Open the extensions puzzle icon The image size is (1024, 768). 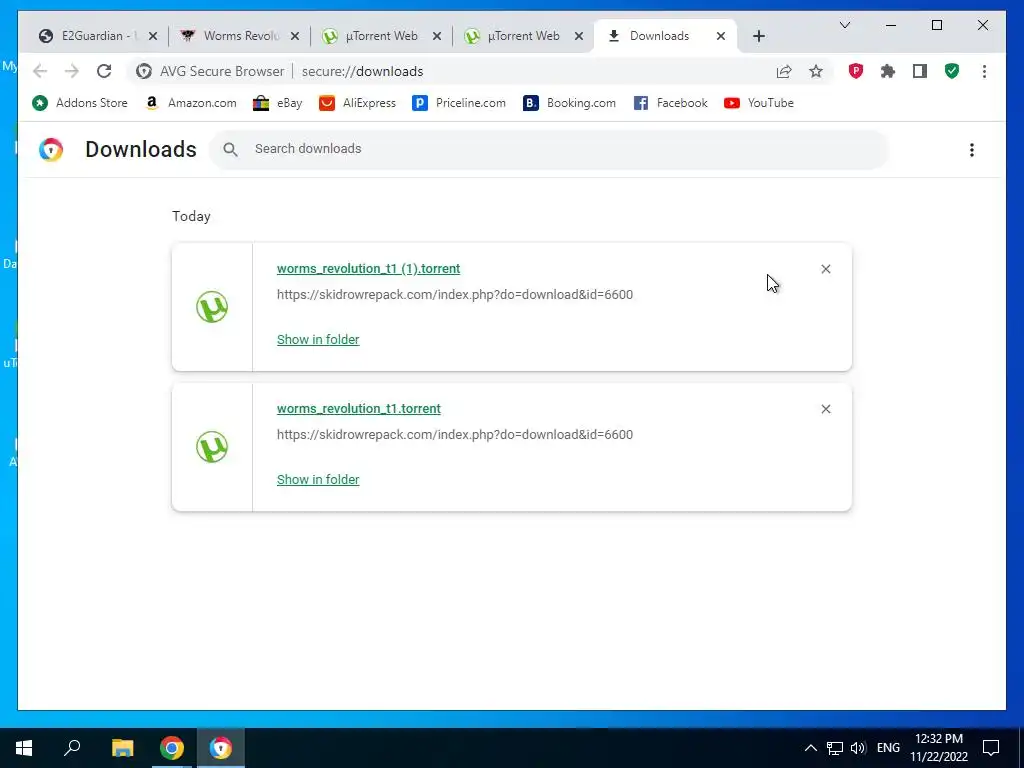pos(888,71)
